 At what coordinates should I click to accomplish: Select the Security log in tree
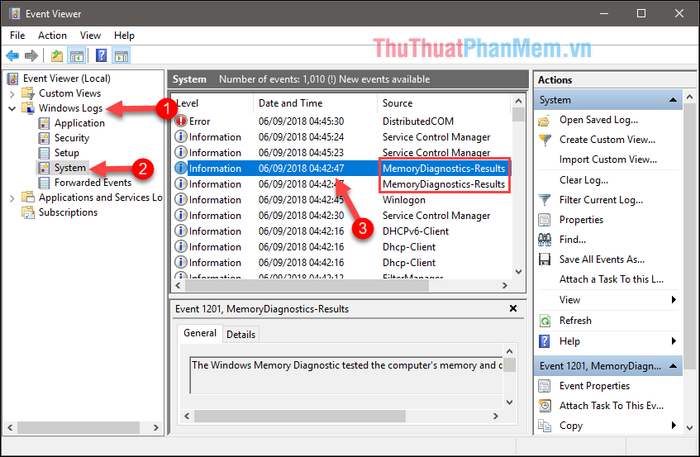tap(71, 138)
